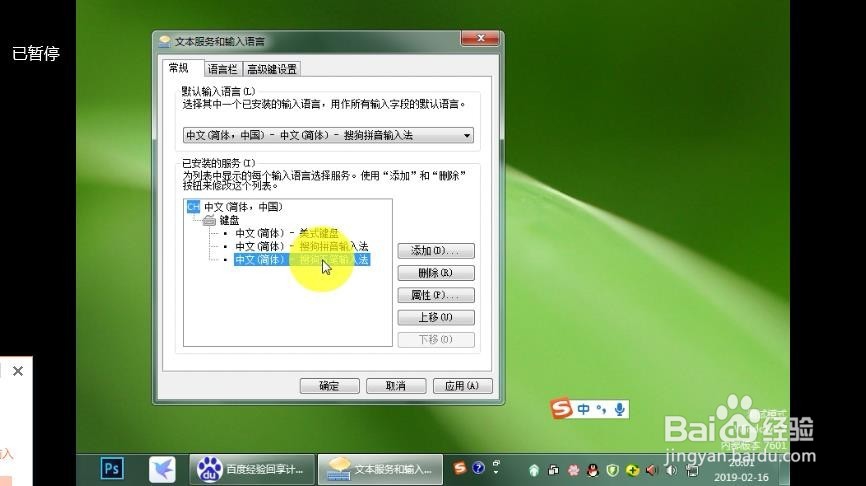Click the CH language badge icon
This screenshot has height=486, width=866.
click(193, 207)
